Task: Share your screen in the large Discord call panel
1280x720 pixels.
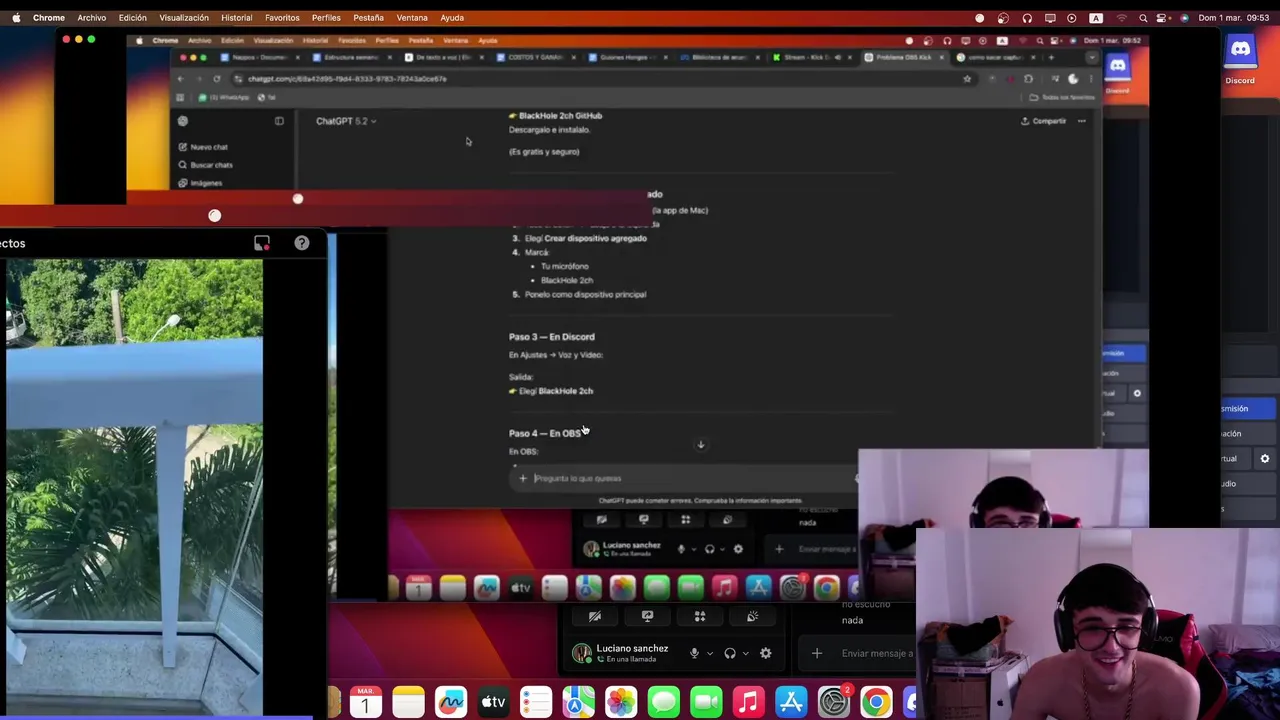Action: (x=647, y=616)
